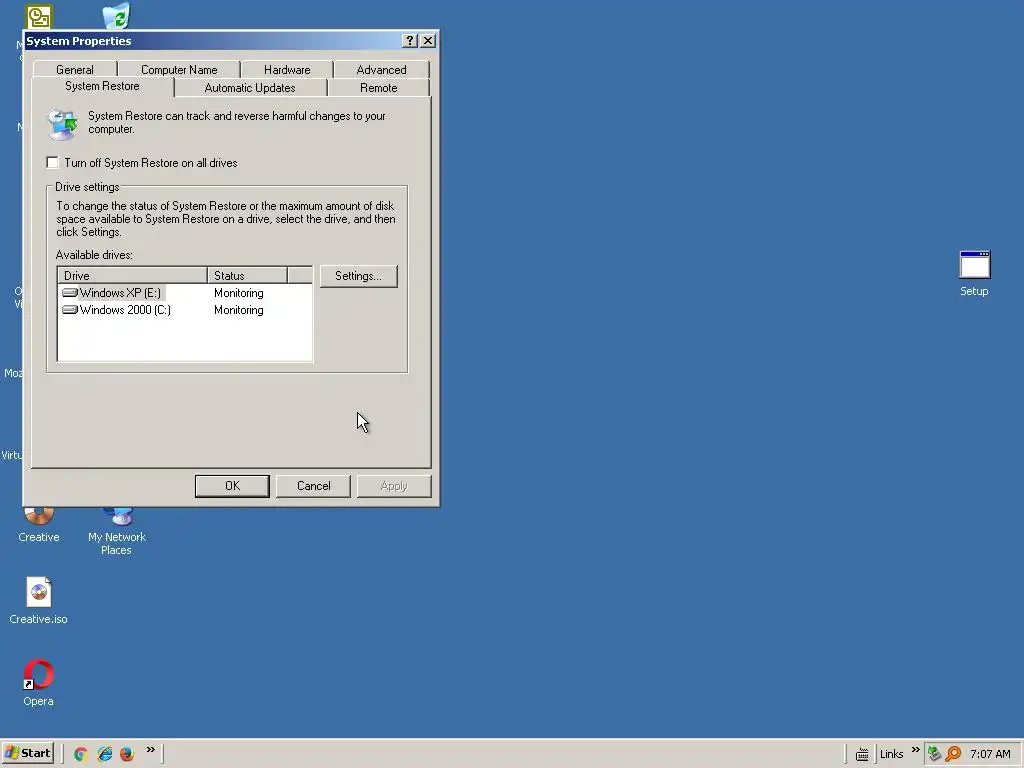Open the Hardware tab

pyautogui.click(x=287, y=70)
